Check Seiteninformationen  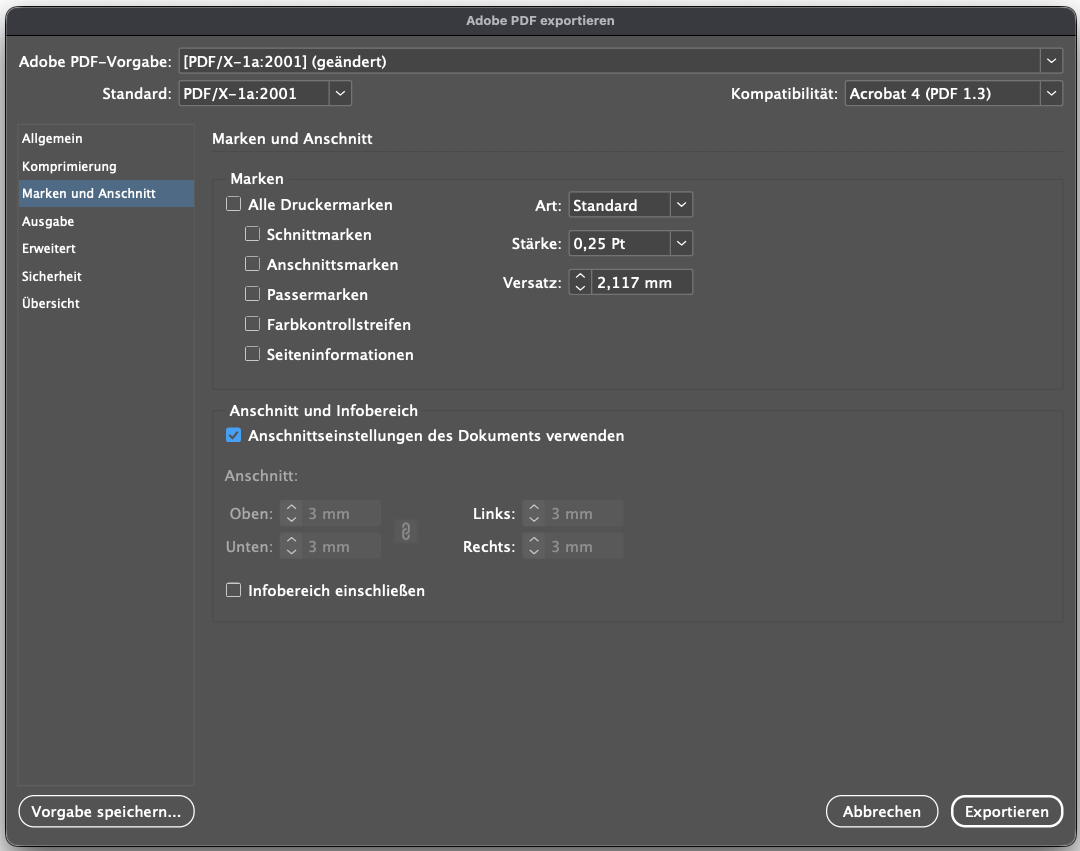252,353
